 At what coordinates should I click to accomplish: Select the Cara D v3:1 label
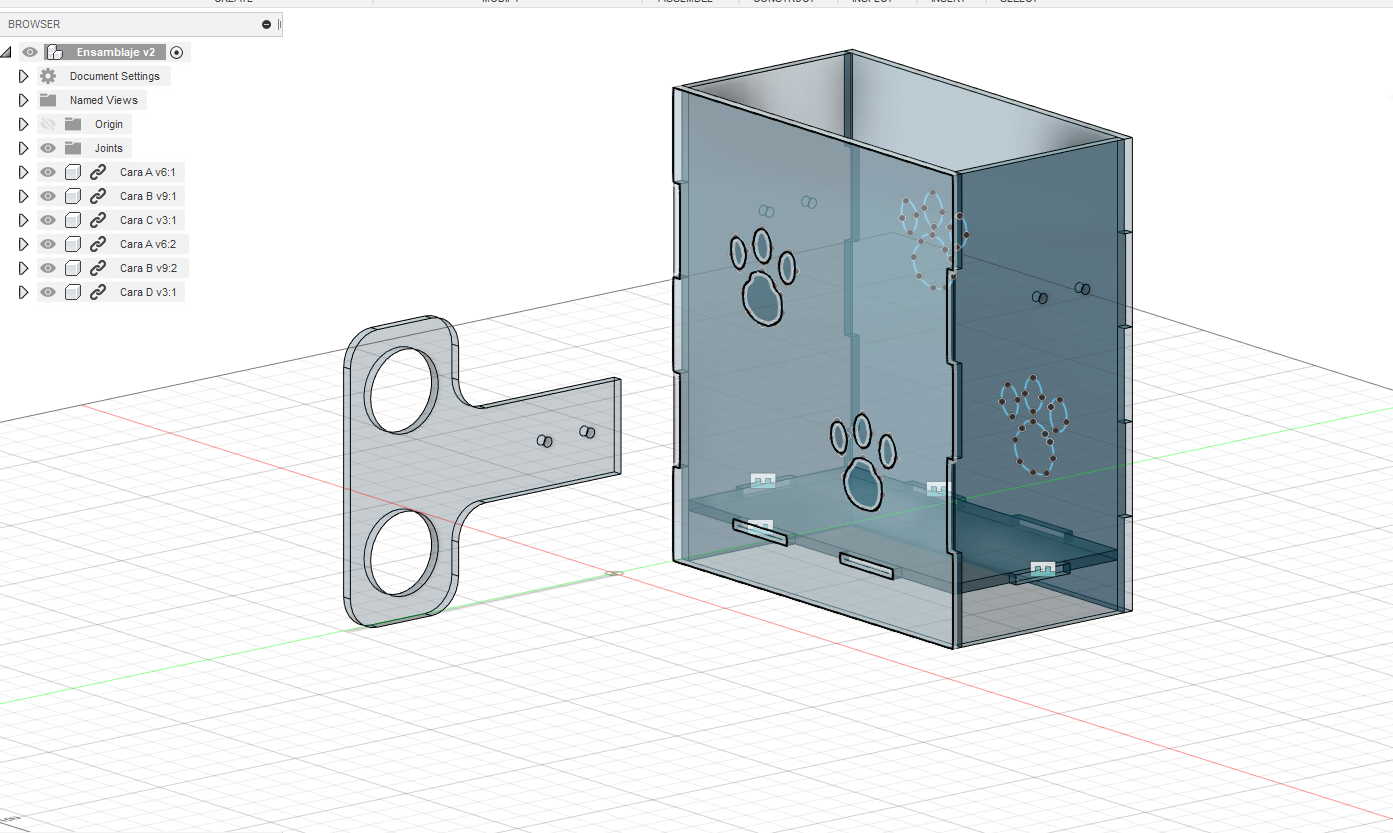click(148, 292)
